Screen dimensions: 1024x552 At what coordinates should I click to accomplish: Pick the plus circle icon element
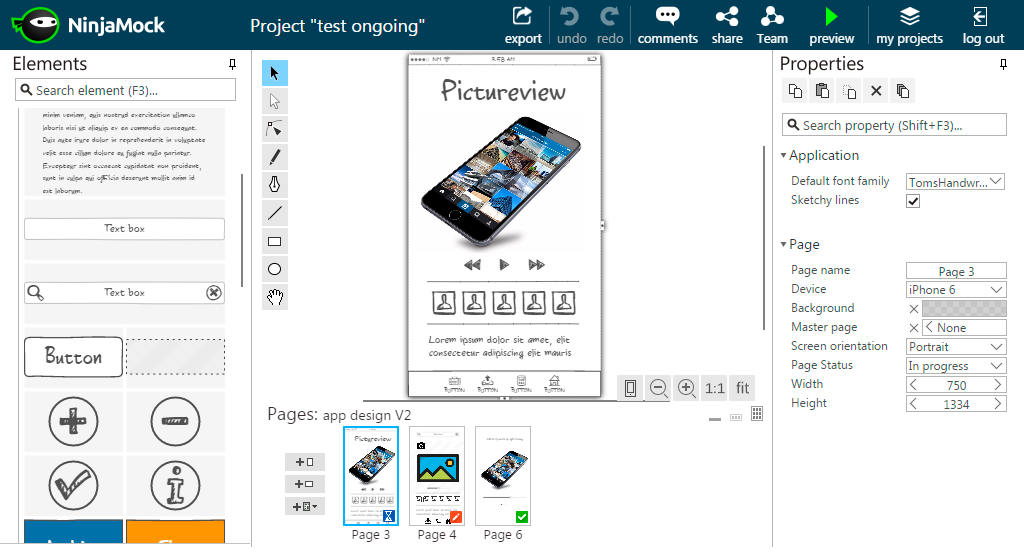coord(73,421)
